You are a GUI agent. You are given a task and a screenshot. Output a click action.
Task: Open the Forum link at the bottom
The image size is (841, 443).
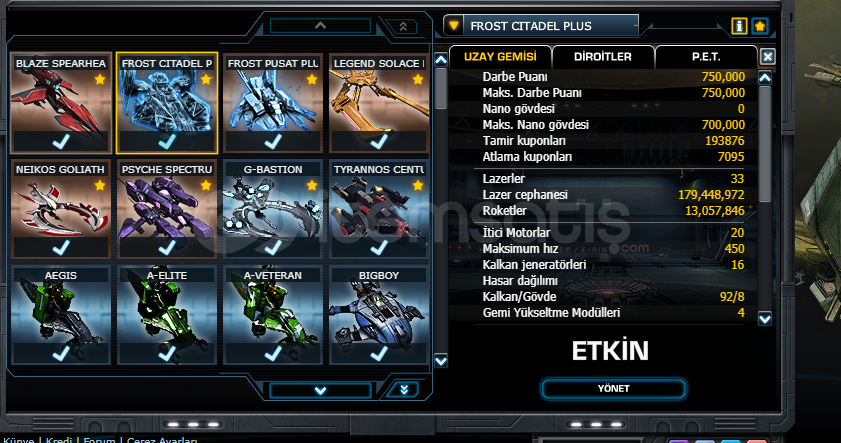[99, 440]
